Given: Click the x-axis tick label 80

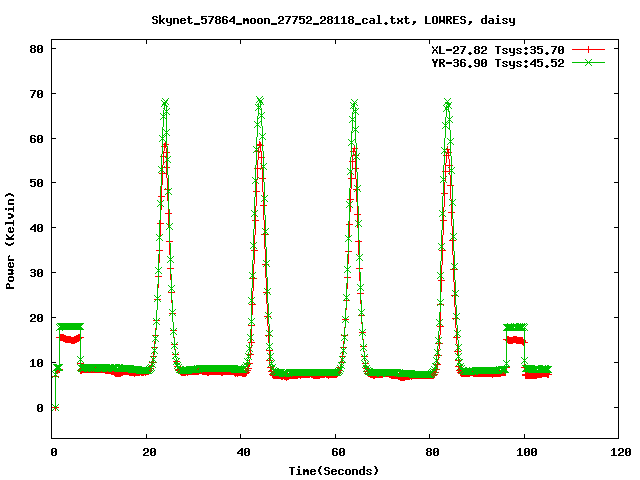Looking at the screenshot, I should 432,452.
